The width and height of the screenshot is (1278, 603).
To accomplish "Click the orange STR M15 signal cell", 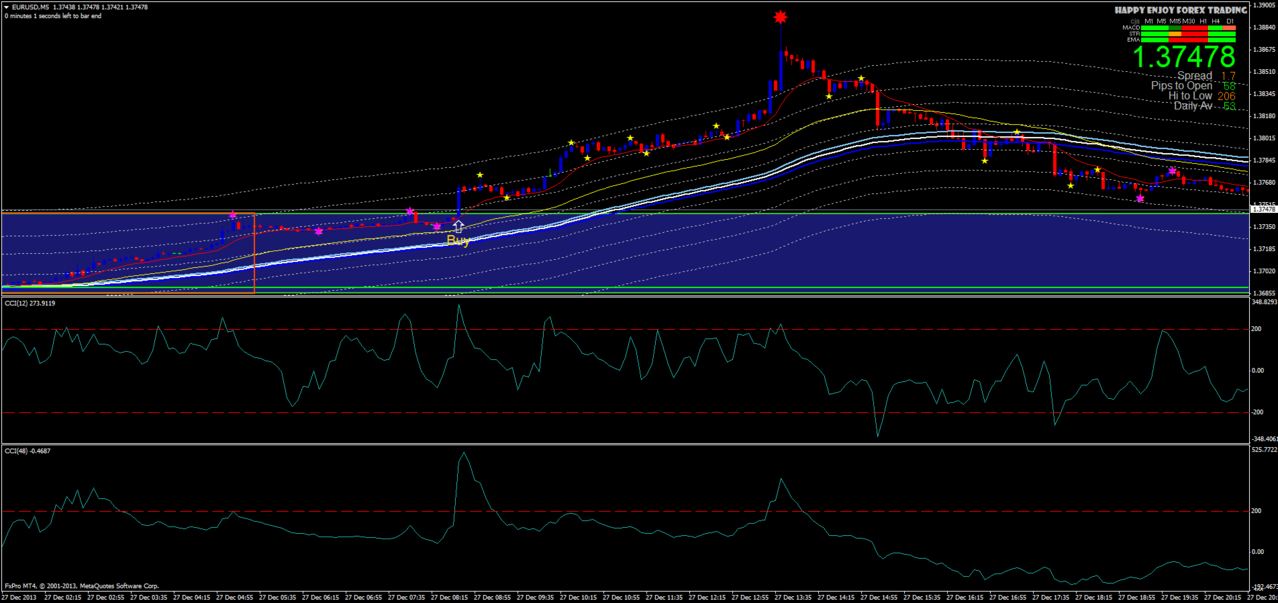I will 1175,34.
